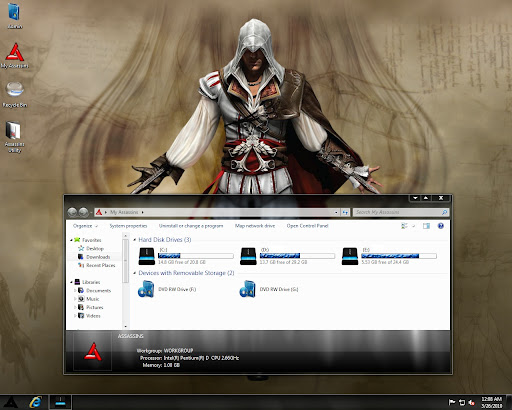
Task: Click Open Control Panel
Action: [x=308, y=226]
